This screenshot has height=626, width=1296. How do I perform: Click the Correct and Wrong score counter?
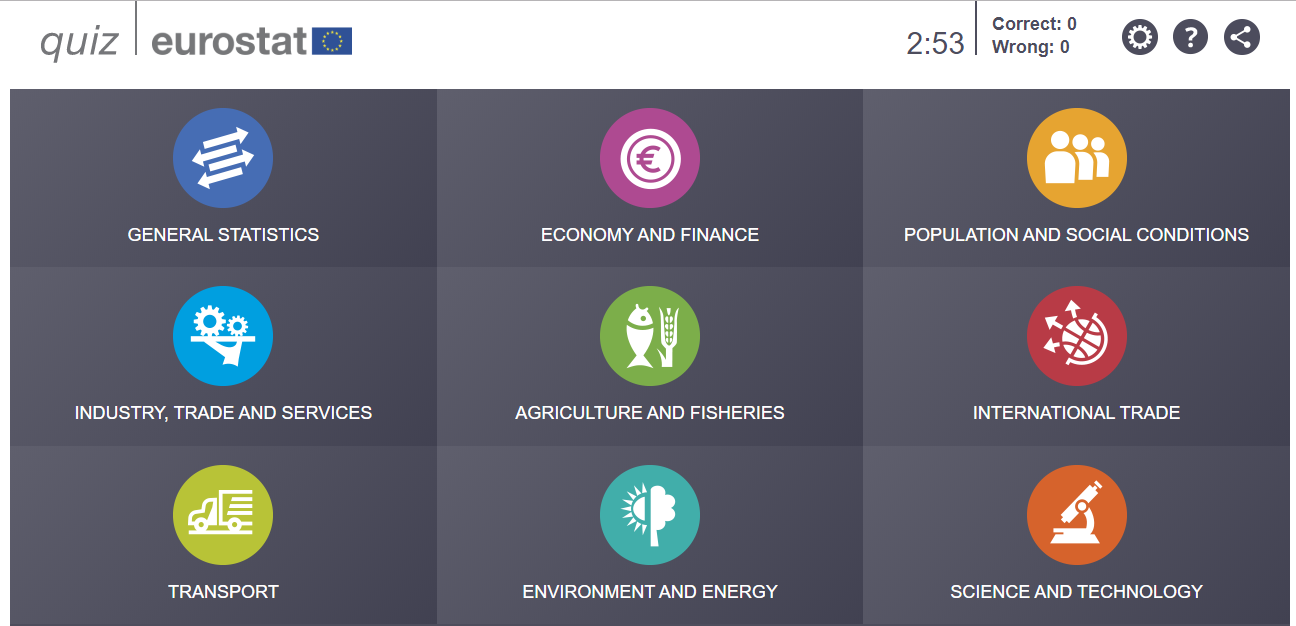[1034, 35]
